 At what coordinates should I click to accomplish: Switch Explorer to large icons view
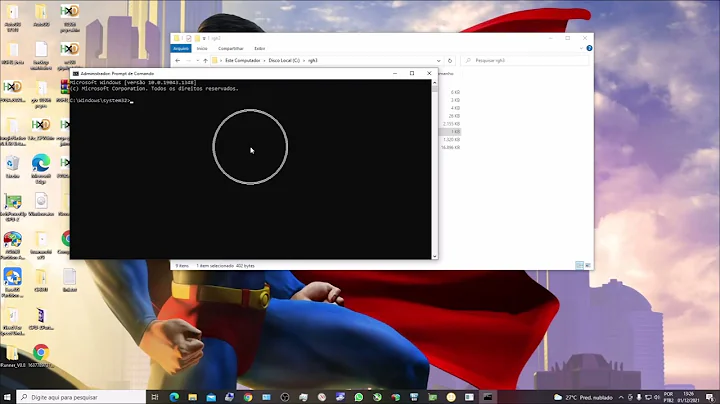[588, 266]
